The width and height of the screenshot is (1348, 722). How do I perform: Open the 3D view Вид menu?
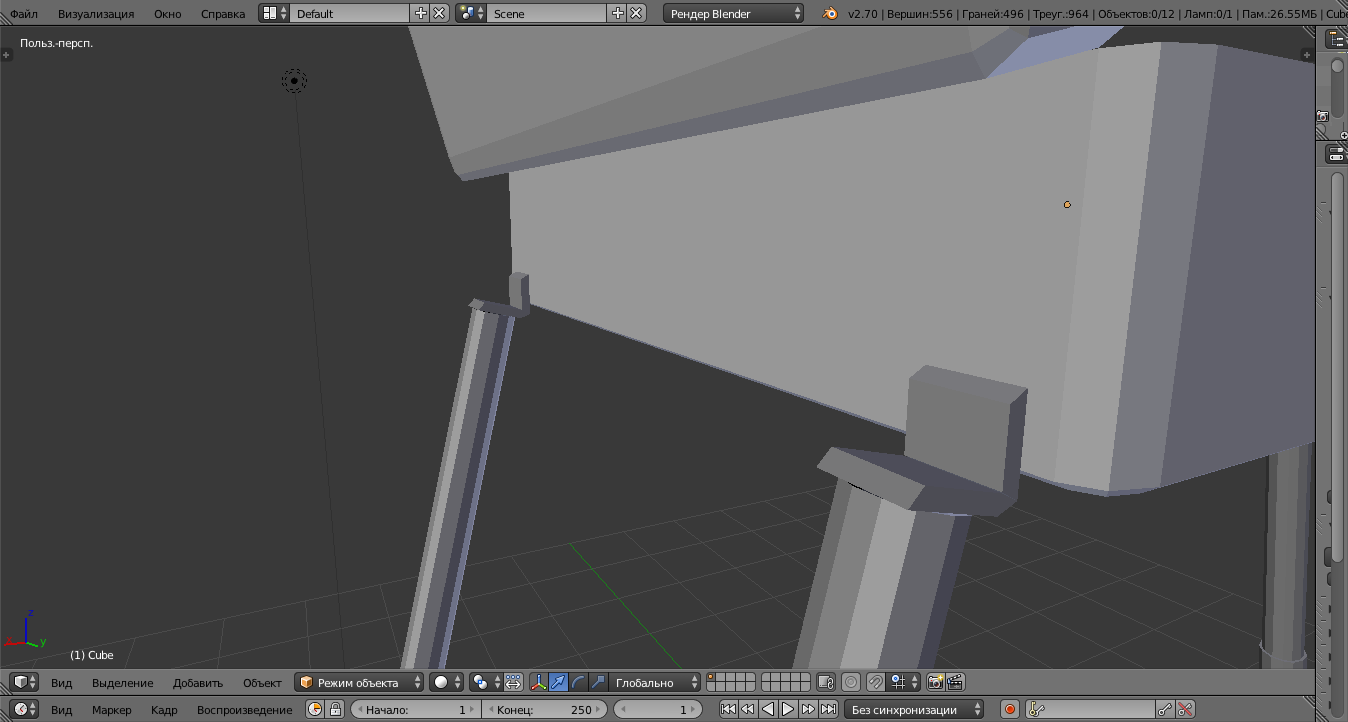tap(61, 683)
